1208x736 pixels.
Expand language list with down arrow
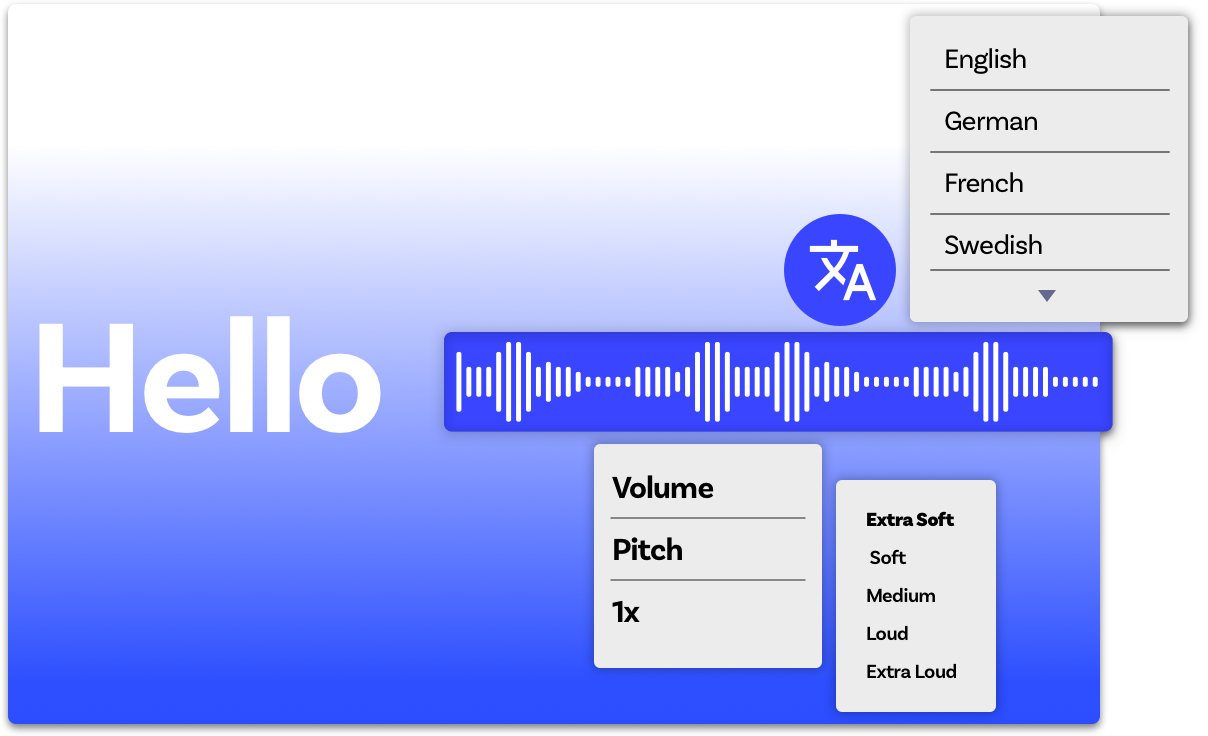(x=1047, y=296)
